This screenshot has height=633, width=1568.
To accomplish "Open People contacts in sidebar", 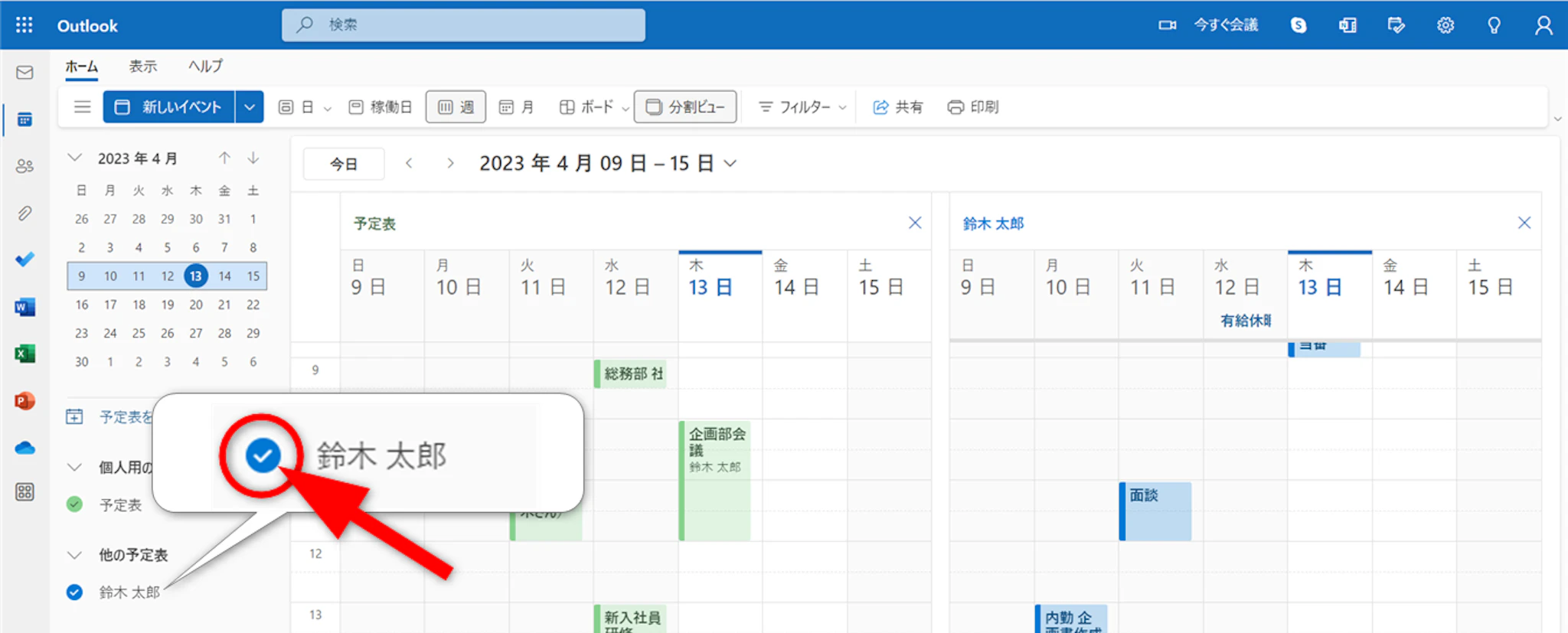I will 24,166.
